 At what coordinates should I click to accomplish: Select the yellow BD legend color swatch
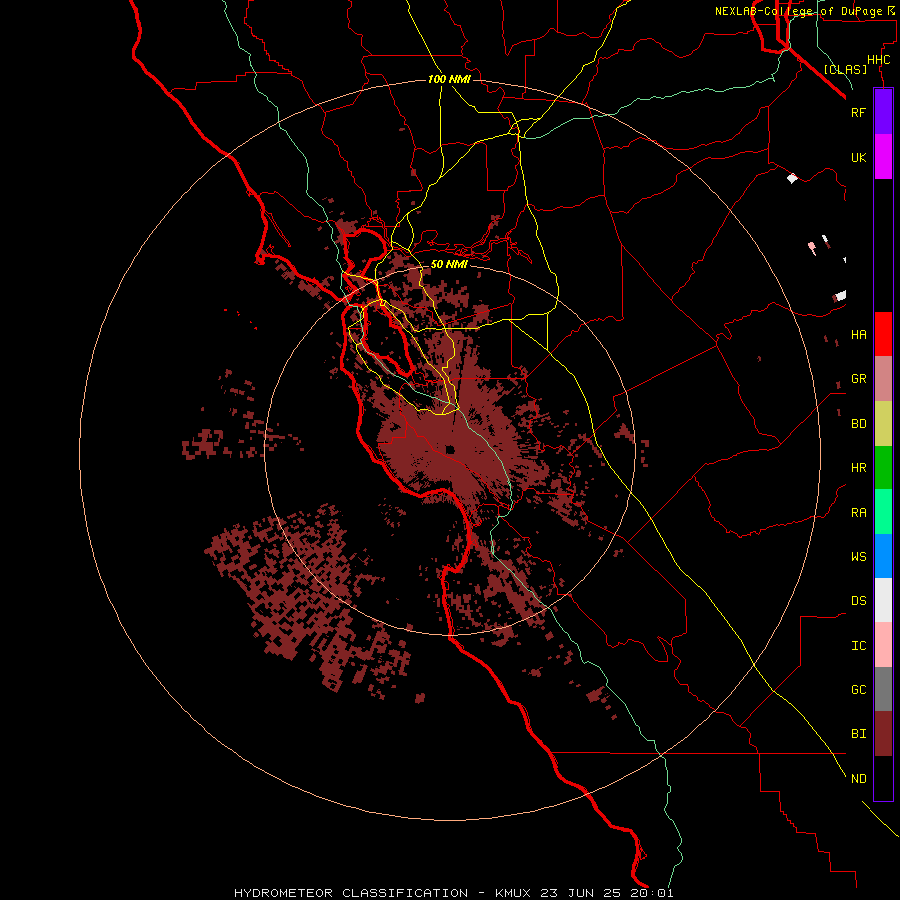pos(883,424)
